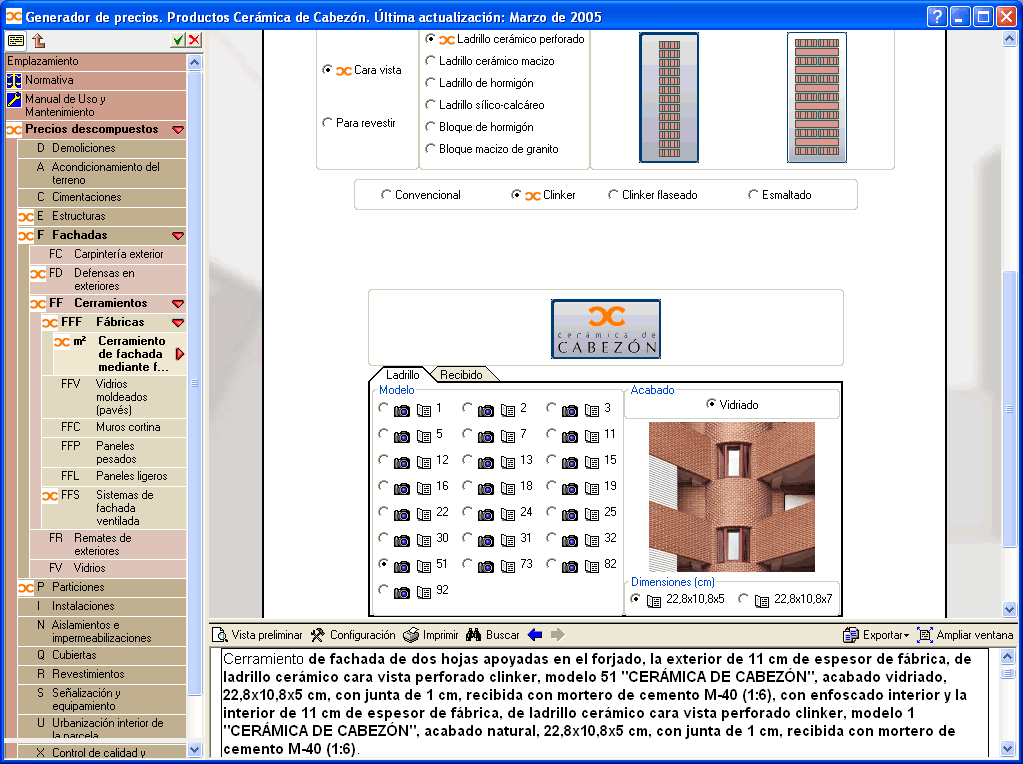
Task: Collapse the F Fachadas tree node
Action: coord(178,236)
